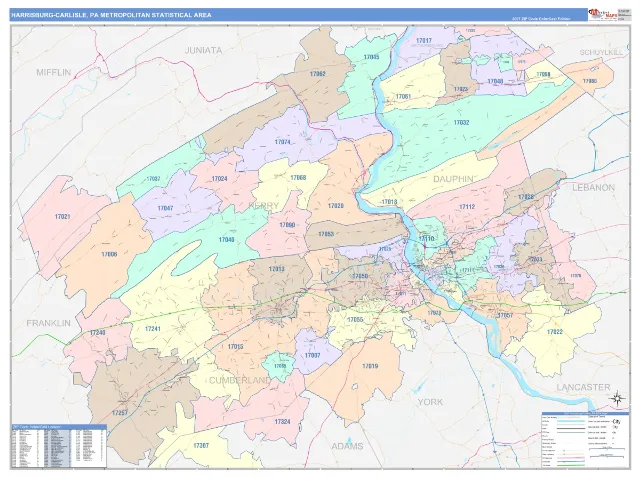Select ZIP code 17068 label
The width and height of the screenshot is (640, 480).
tap(298, 178)
